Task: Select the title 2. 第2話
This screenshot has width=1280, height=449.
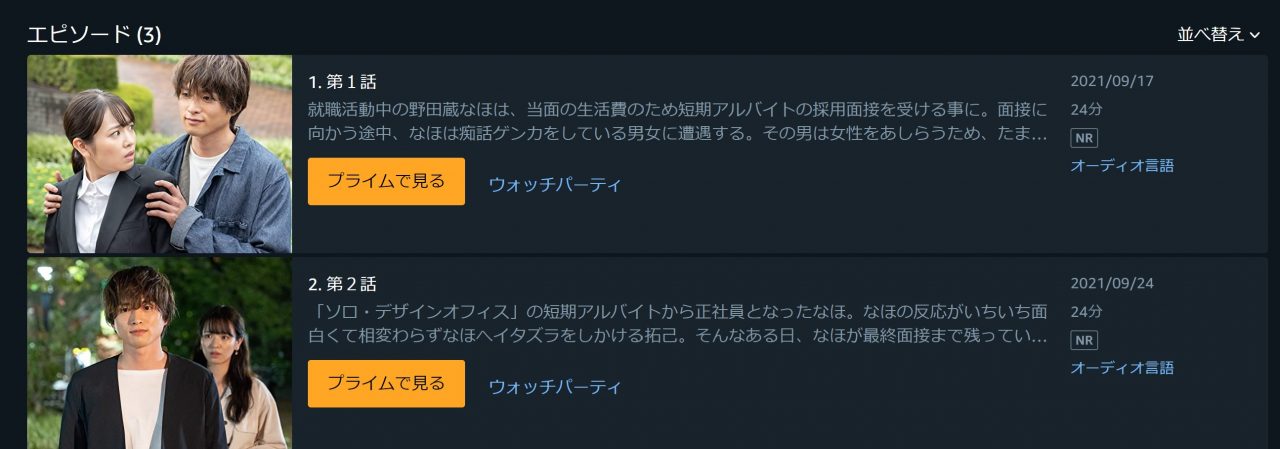Action: (342, 284)
